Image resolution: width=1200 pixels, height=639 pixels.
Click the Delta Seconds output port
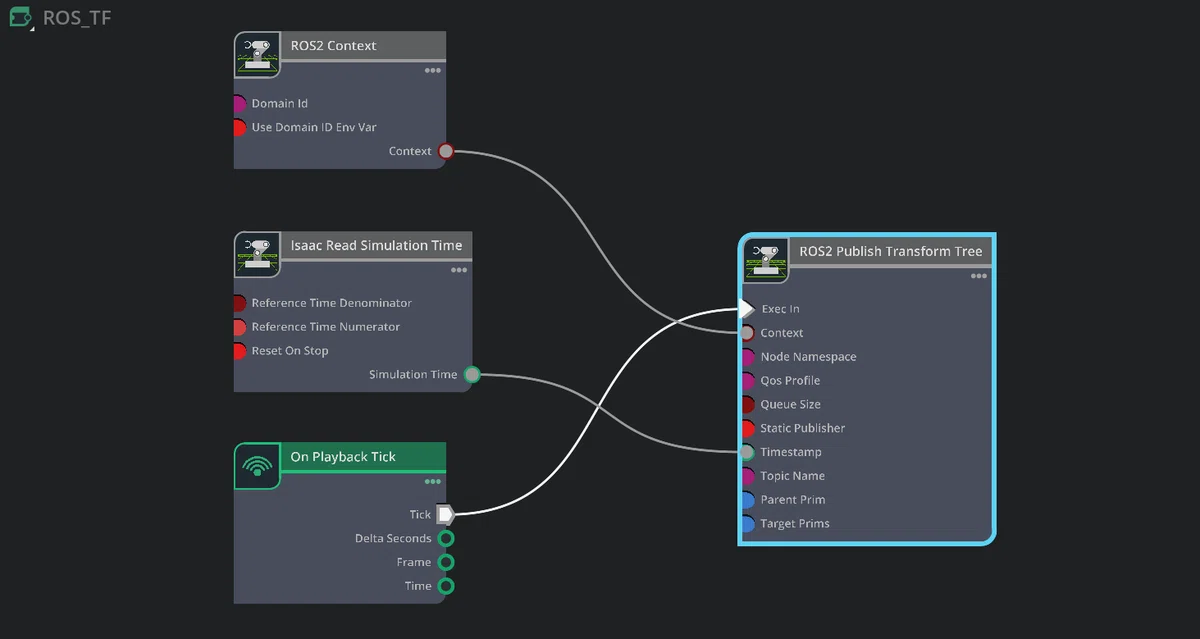tap(446, 538)
